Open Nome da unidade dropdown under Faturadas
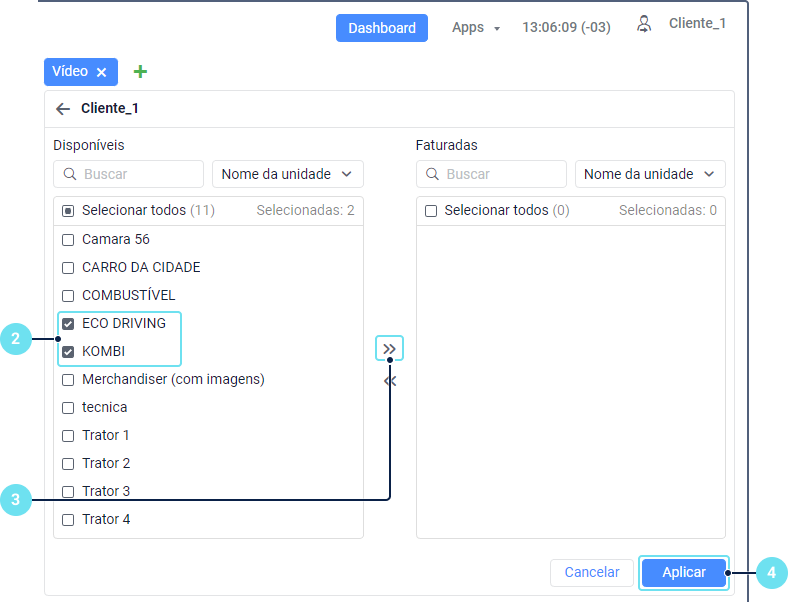Image resolution: width=788 pixels, height=602 pixels. coord(650,174)
